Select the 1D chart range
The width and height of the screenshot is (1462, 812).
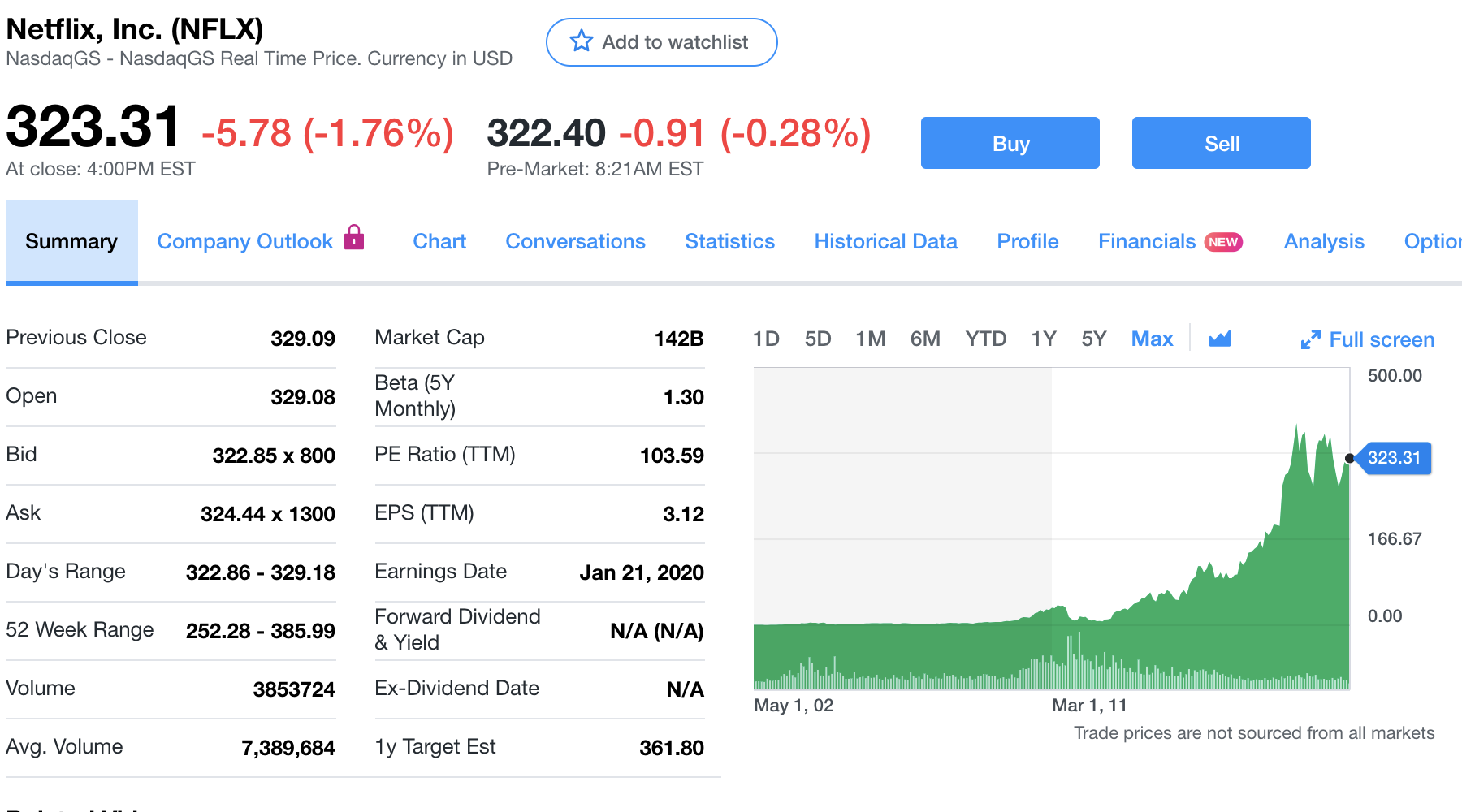point(766,339)
